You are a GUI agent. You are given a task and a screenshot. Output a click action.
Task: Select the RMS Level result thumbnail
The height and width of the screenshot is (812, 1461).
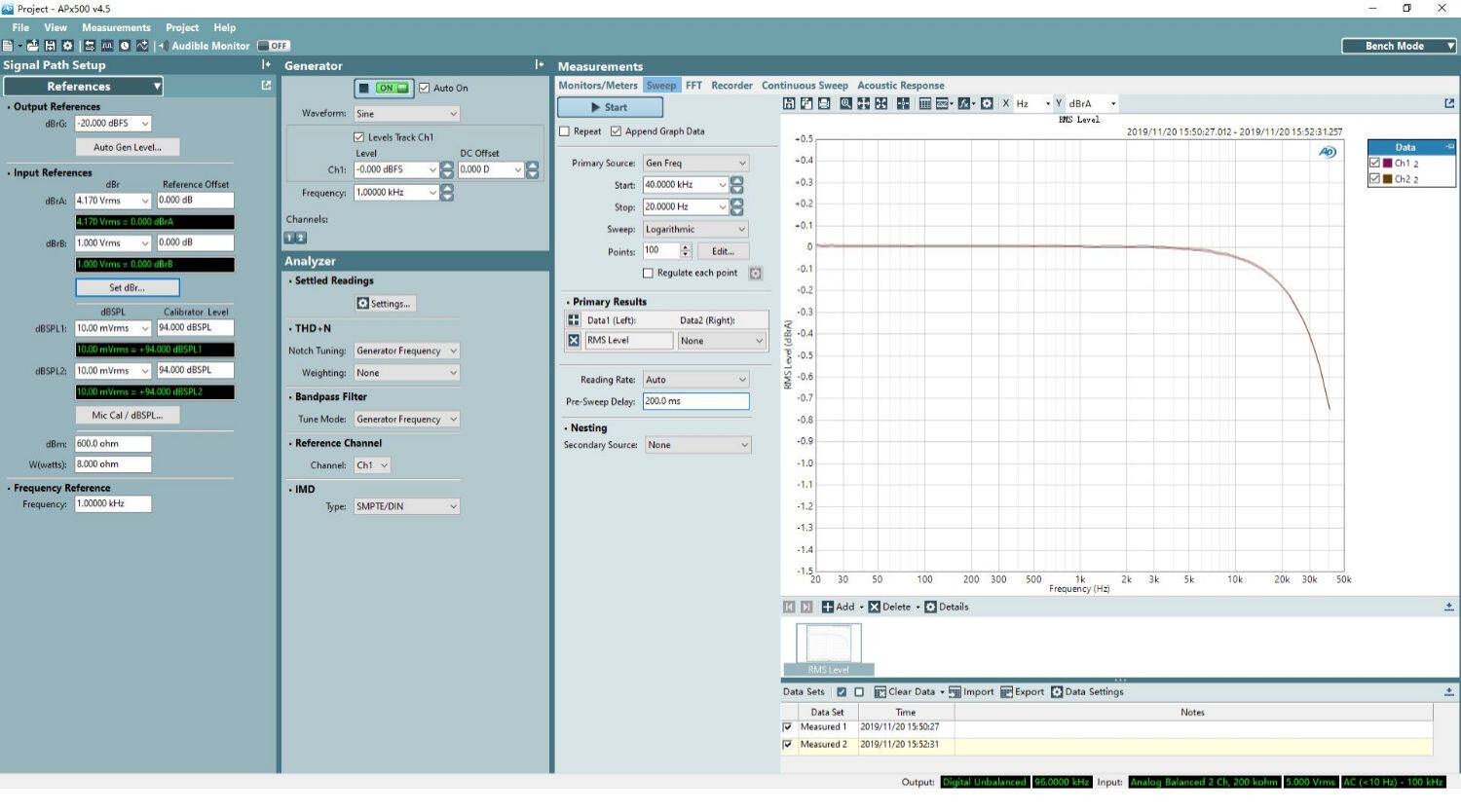click(x=829, y=649)
